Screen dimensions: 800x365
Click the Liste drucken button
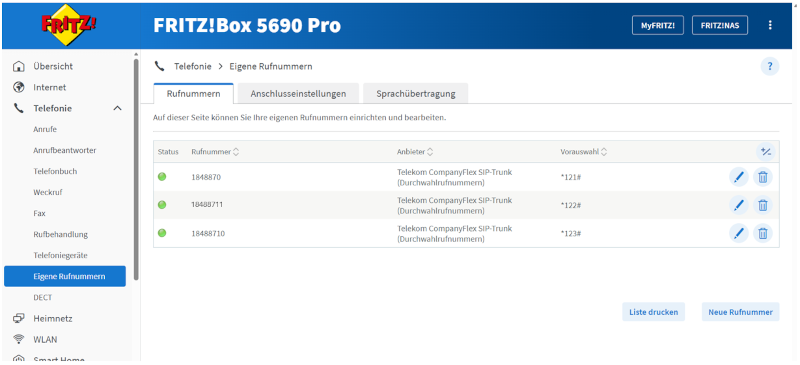(x=654, y=312)
